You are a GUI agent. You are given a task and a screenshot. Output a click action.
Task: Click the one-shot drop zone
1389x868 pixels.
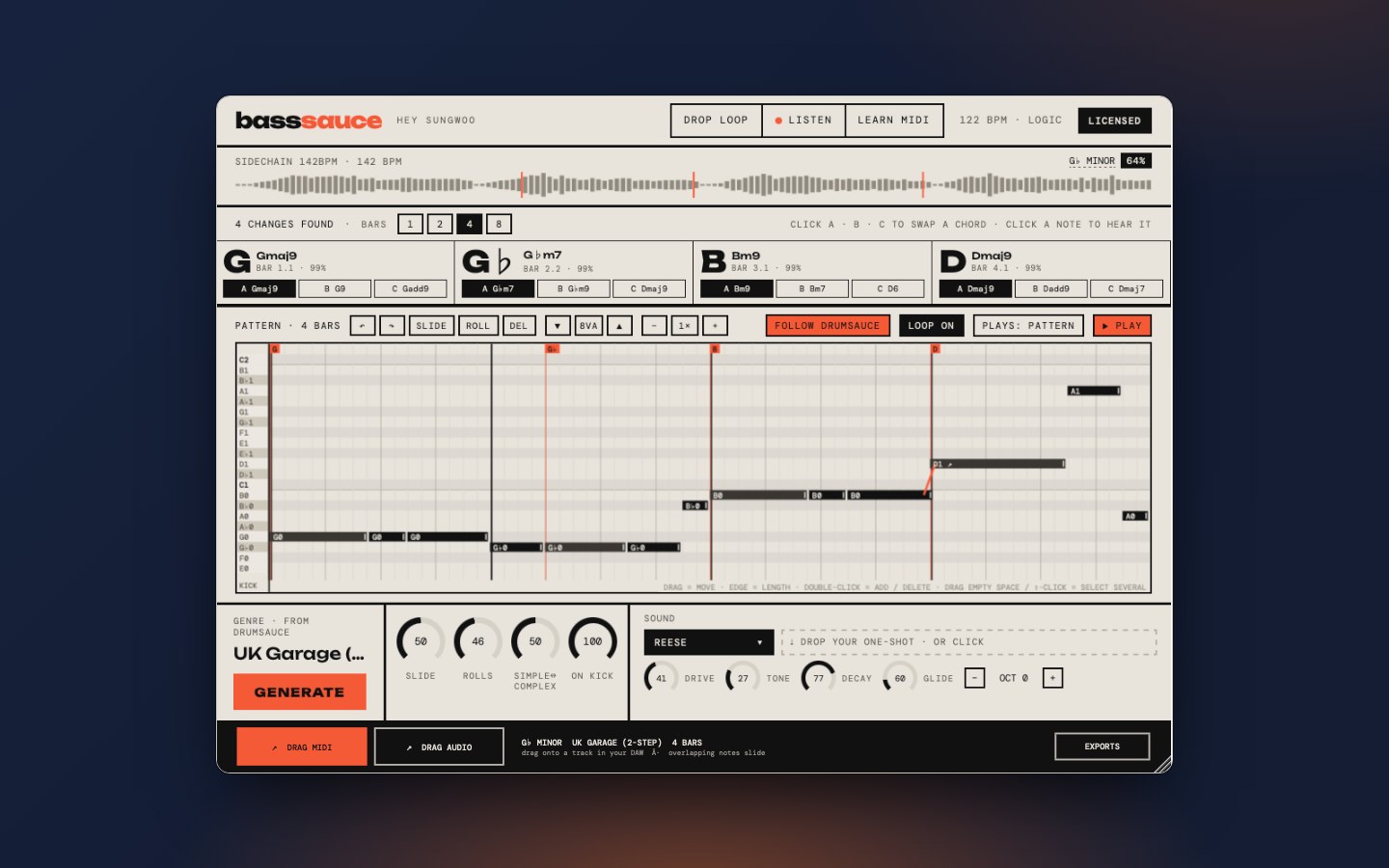point(968,642)
